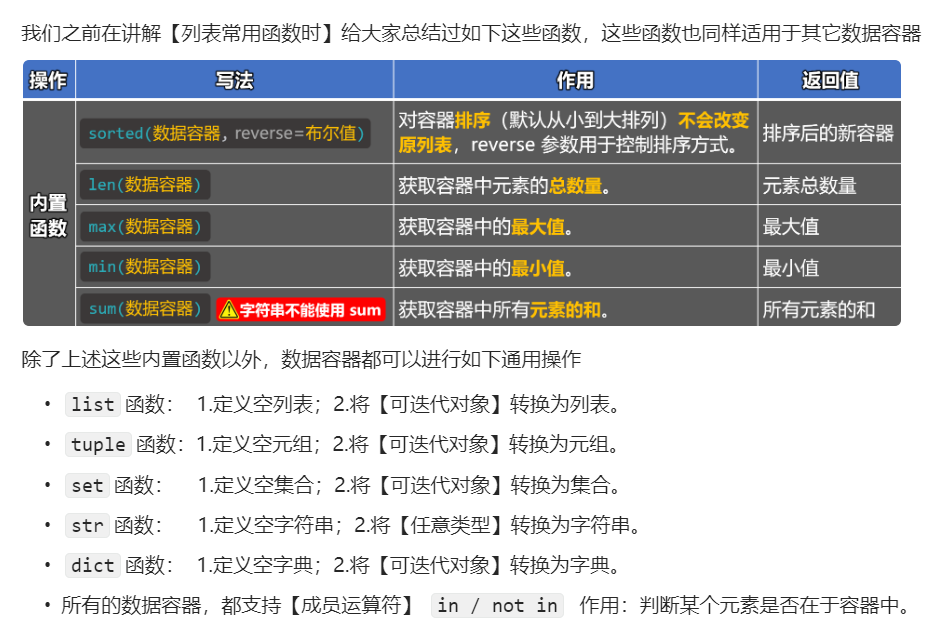Click the text 【列表常用函数时】 in the first paragraph
950x634 pixels.
click(251, 33)
